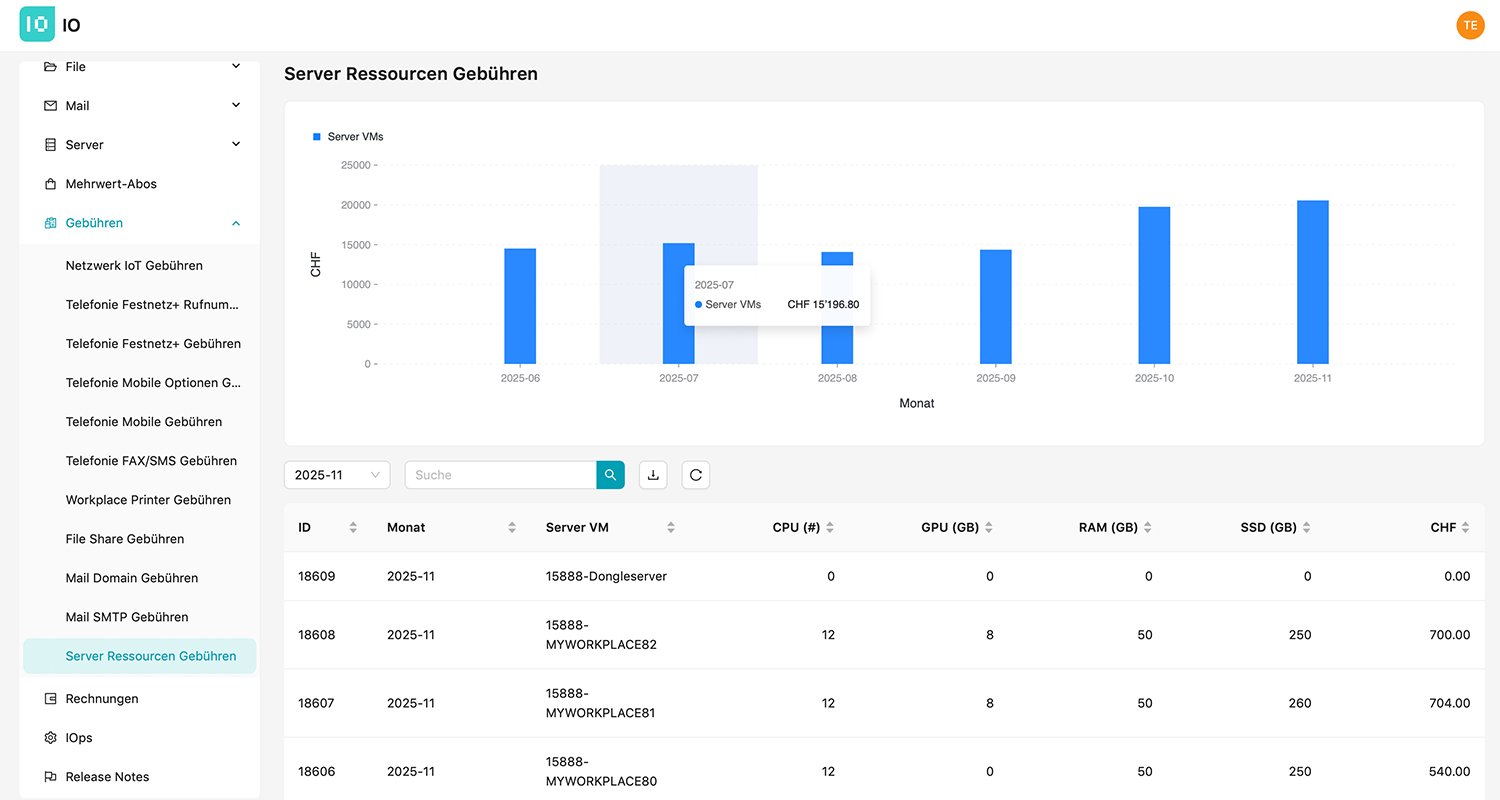
Task: Click the download export icon
Action: [x=653, y=475]
